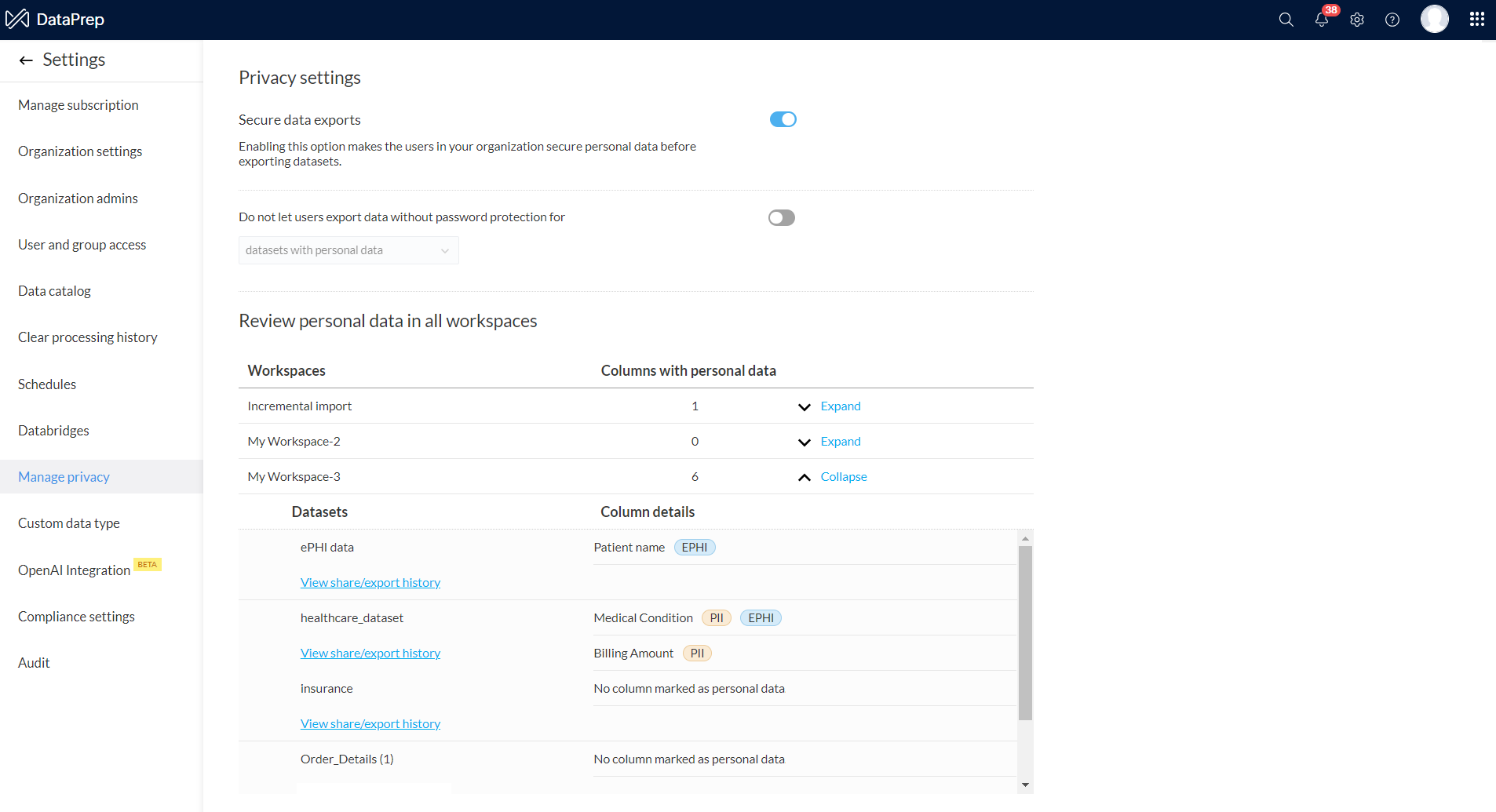Click chevron beside Incremental import row
The image size is (1496, 812).
pos(804,406)
